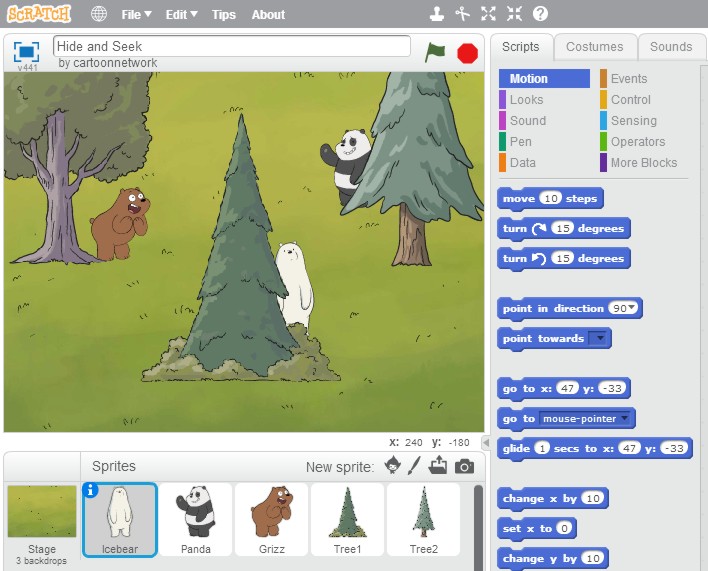Viewport: 708px width, 571px height.
Task: Click the value in set x to block
Action: (564, 528)
